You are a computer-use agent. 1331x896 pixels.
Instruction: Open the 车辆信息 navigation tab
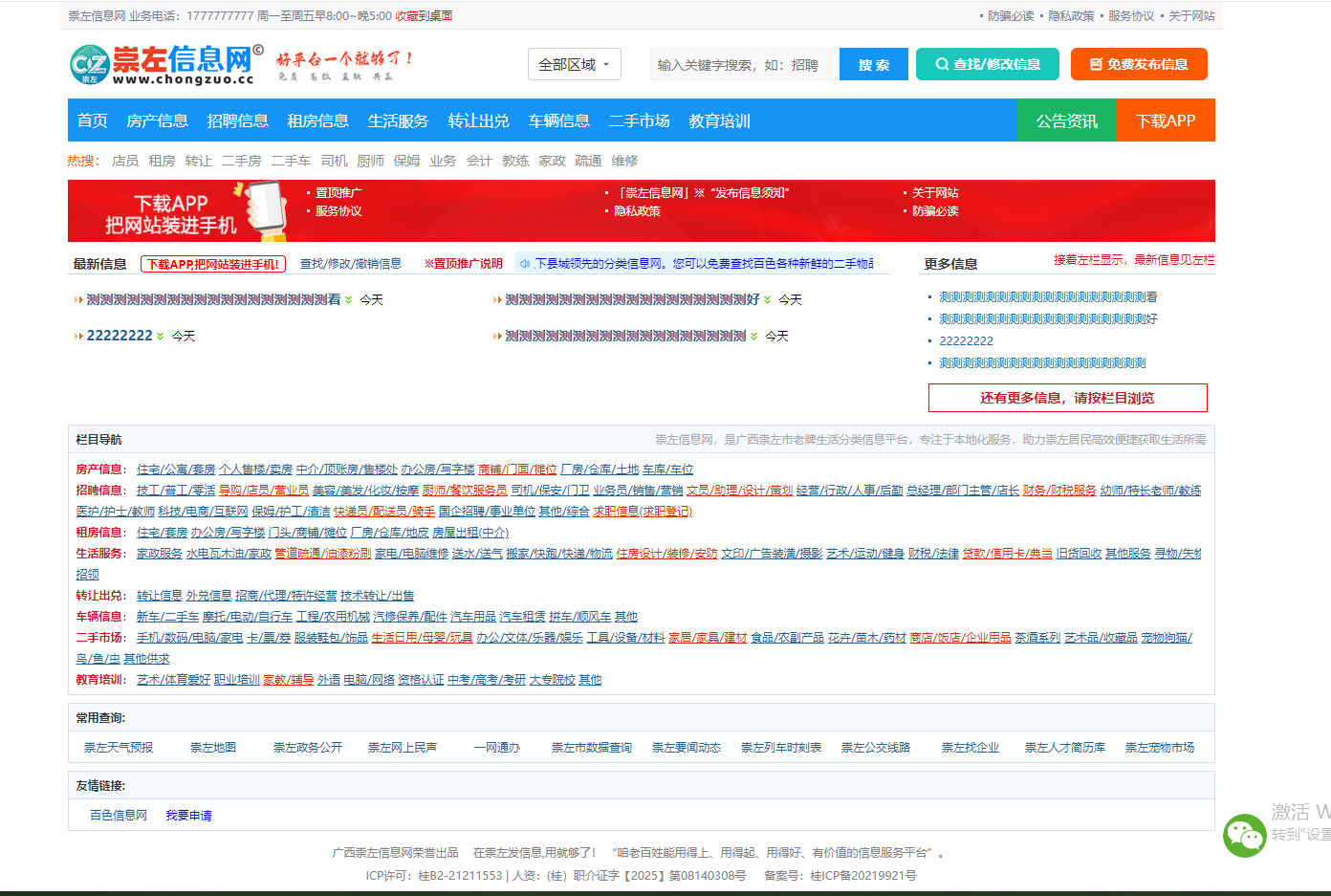coord(558,120)
